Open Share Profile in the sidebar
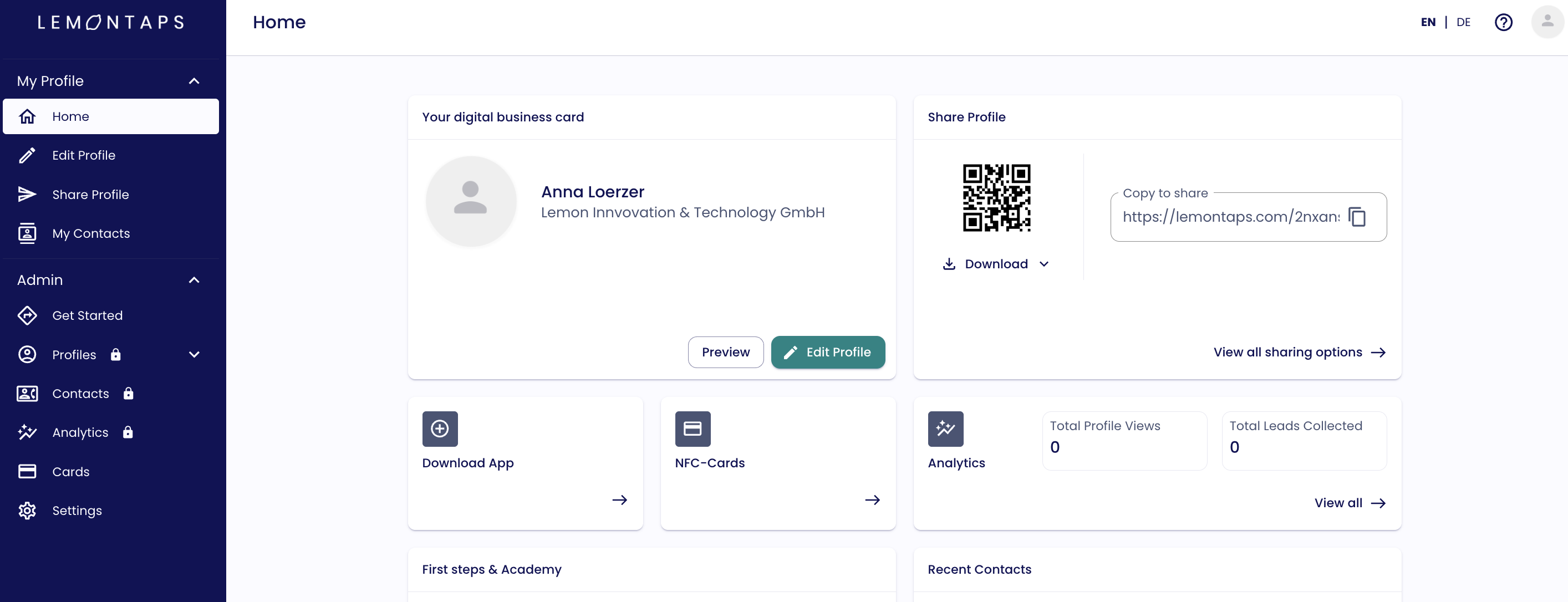The image size is (1568, 602). 90,195
